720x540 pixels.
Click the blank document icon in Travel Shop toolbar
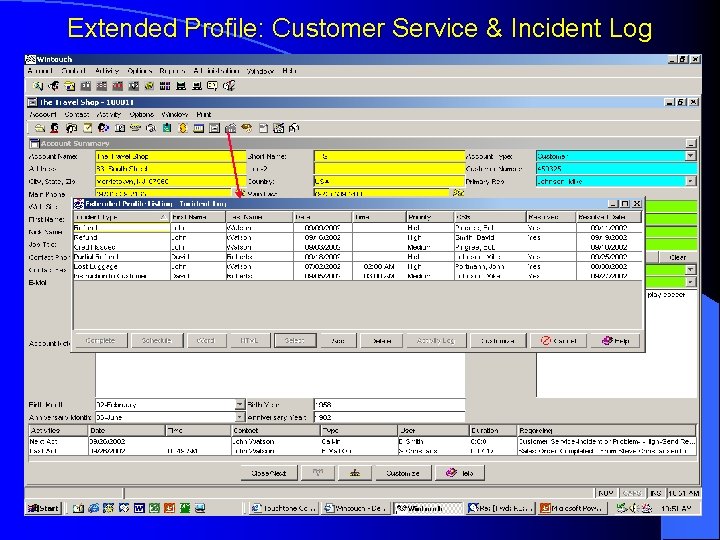(263, 129)
